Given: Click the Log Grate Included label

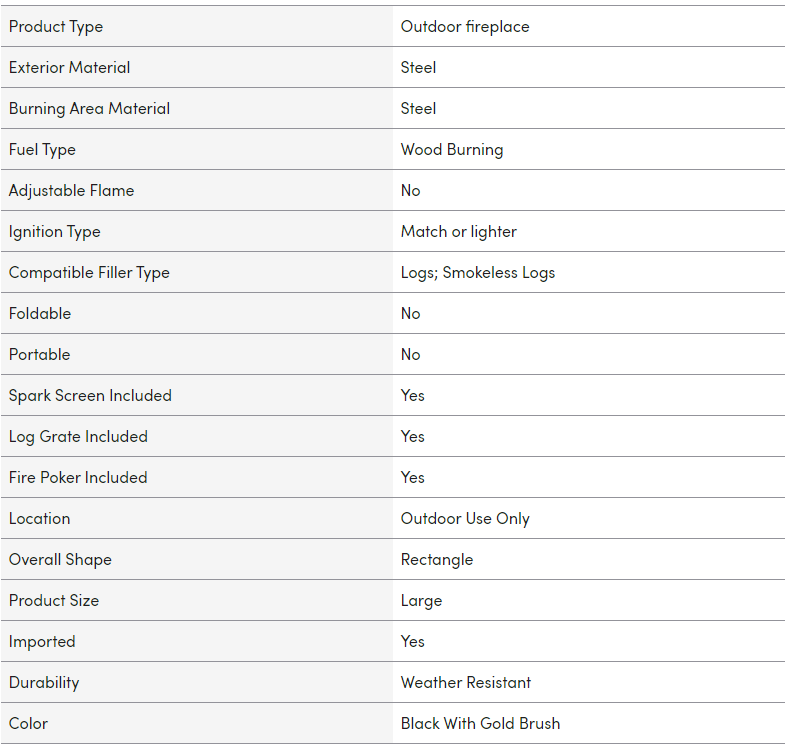Looking at the screenshot, I should [x=79, y=437].
